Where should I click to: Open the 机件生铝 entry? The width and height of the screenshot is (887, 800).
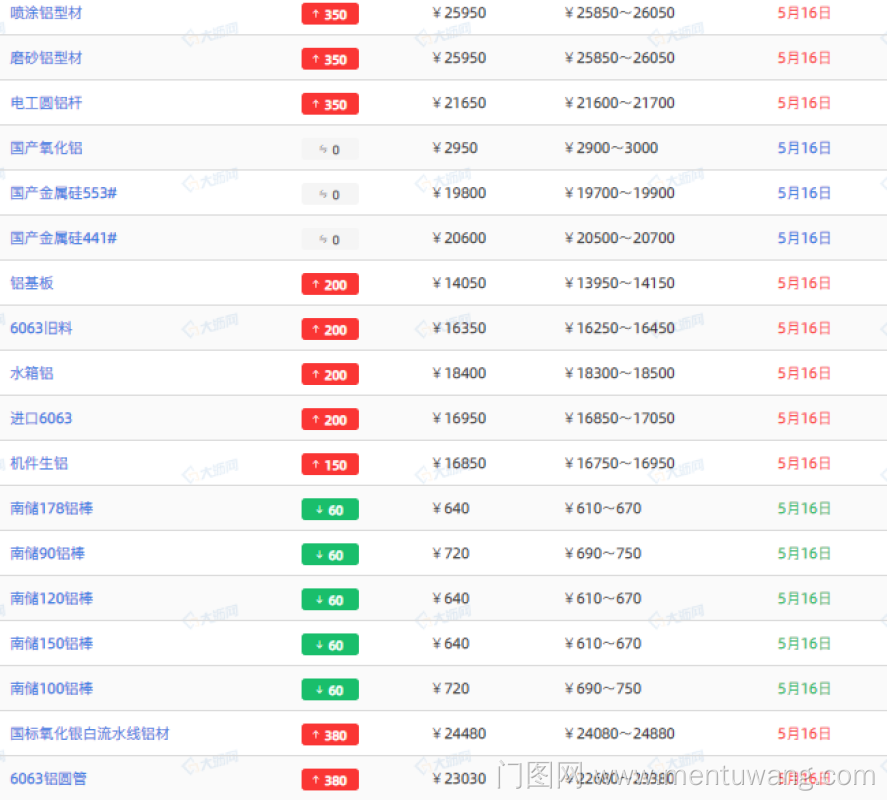point(39,463)
